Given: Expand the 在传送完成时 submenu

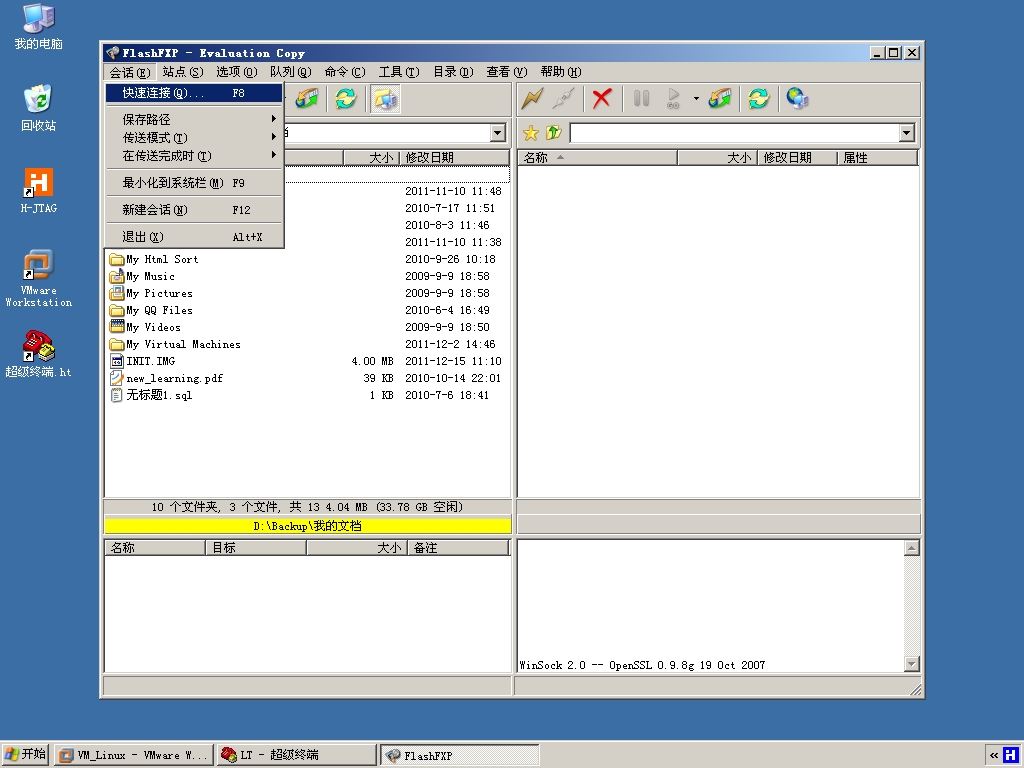Looking at the screenshot, I should (194, 156).
